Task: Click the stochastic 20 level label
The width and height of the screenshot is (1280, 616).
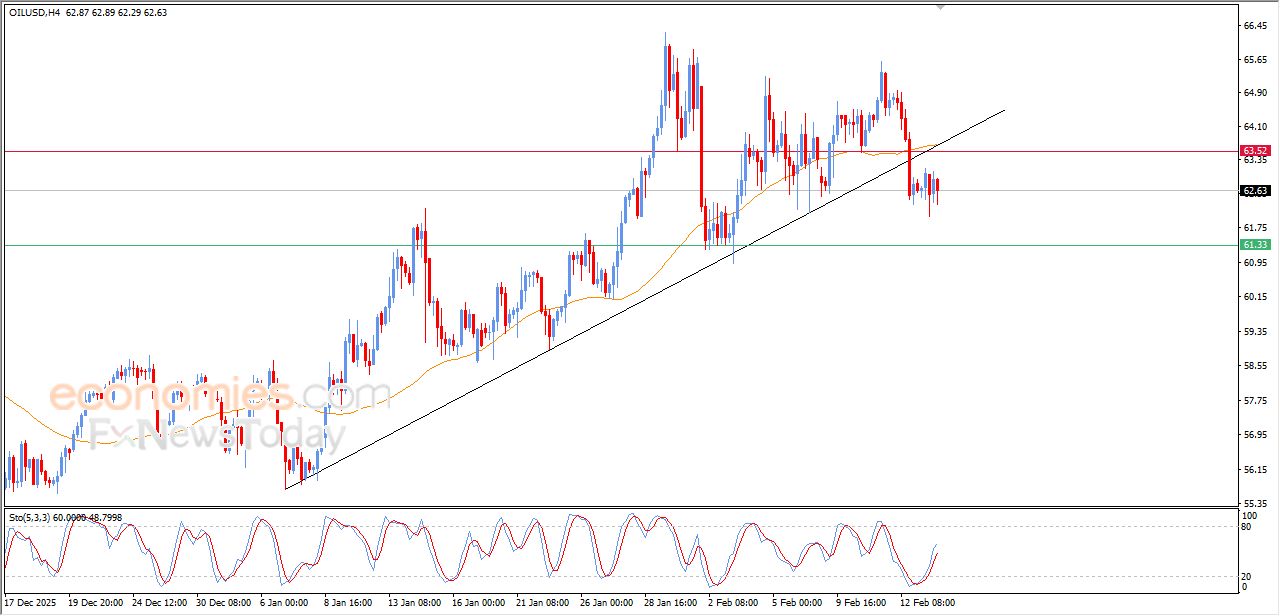Action: click(x=1249, y=576)
